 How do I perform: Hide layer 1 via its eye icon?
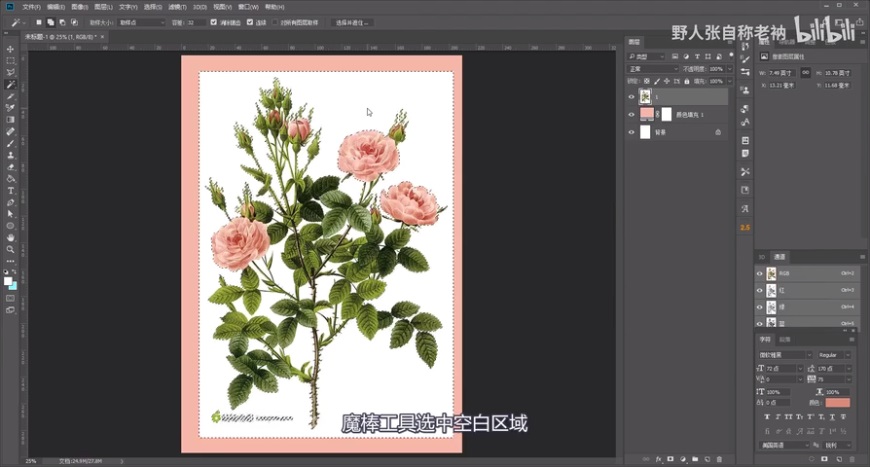(631, 97)
